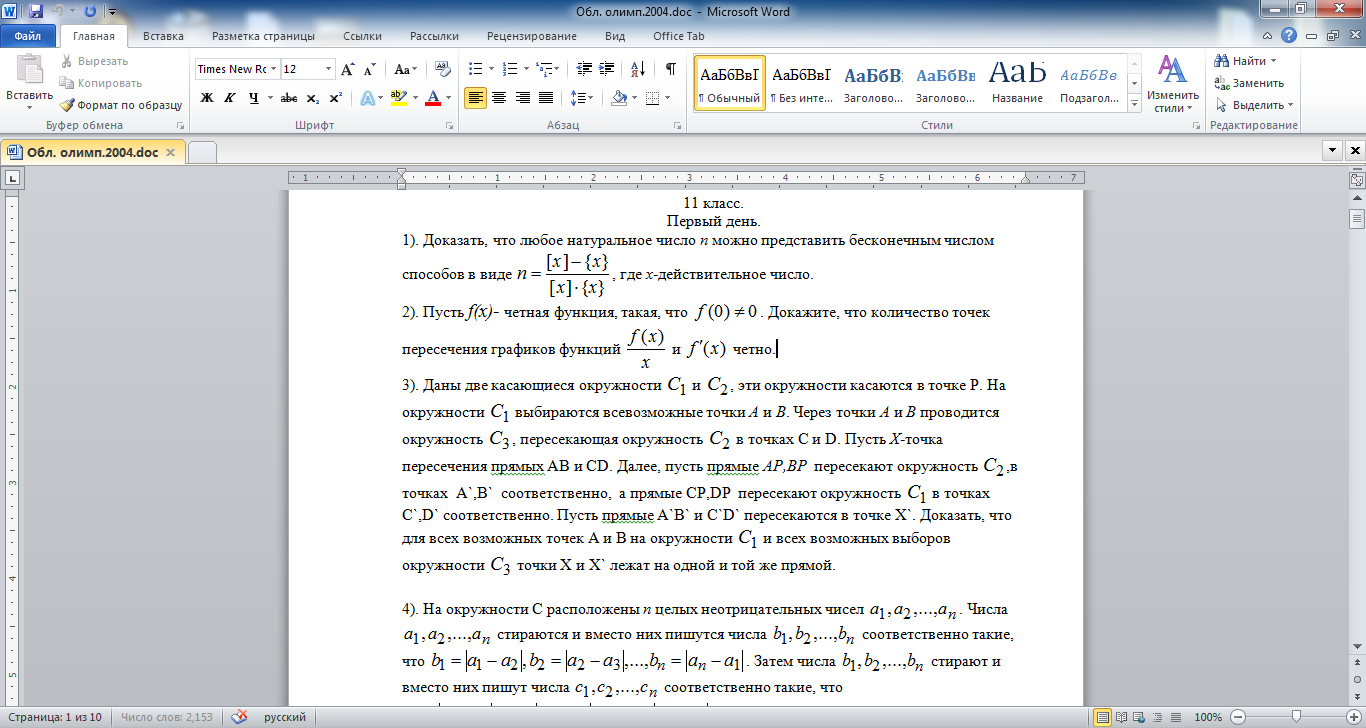Image resolution: width=1366 pixels, height=728 pixels.
Task: Apply numbered list formatting
Action: (509, 69)
